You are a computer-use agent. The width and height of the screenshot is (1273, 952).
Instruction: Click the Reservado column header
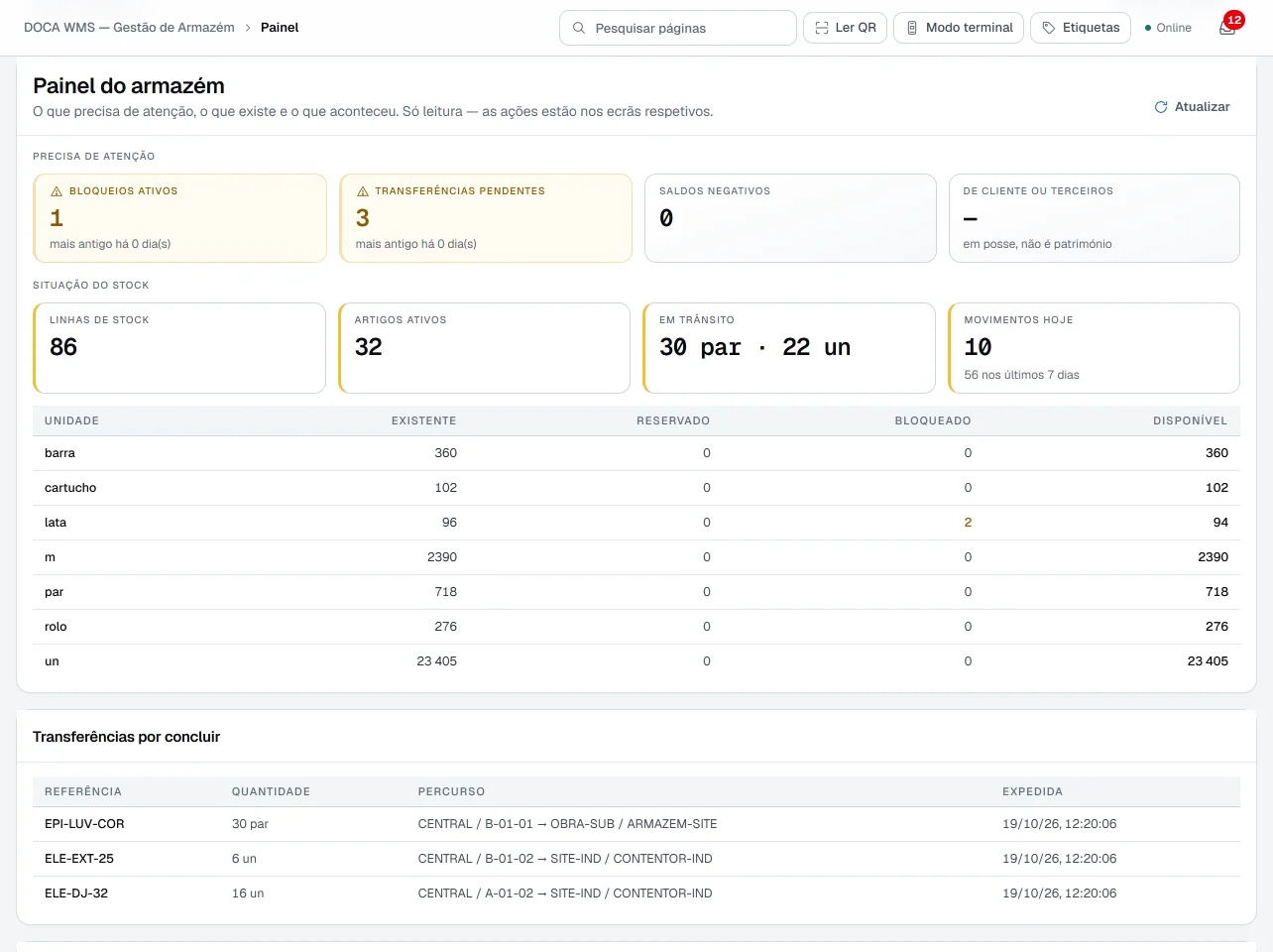[673, 420]
